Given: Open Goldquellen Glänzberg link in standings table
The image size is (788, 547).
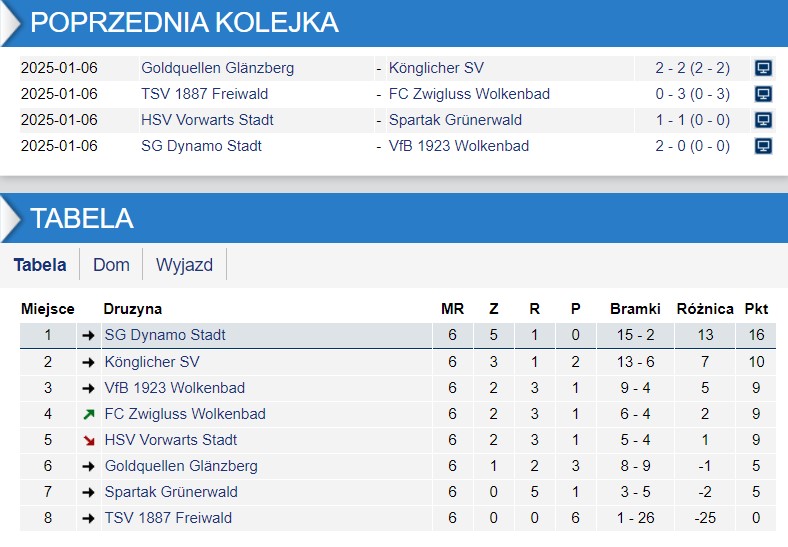Looking at the screenshot, I should click(181, 466).
